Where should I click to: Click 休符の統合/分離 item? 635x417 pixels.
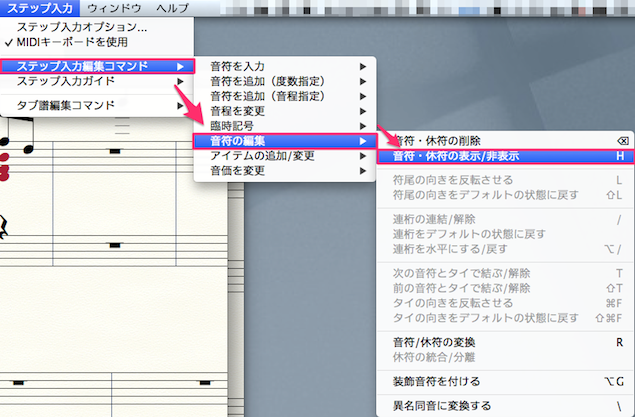(x=505, y=357)
